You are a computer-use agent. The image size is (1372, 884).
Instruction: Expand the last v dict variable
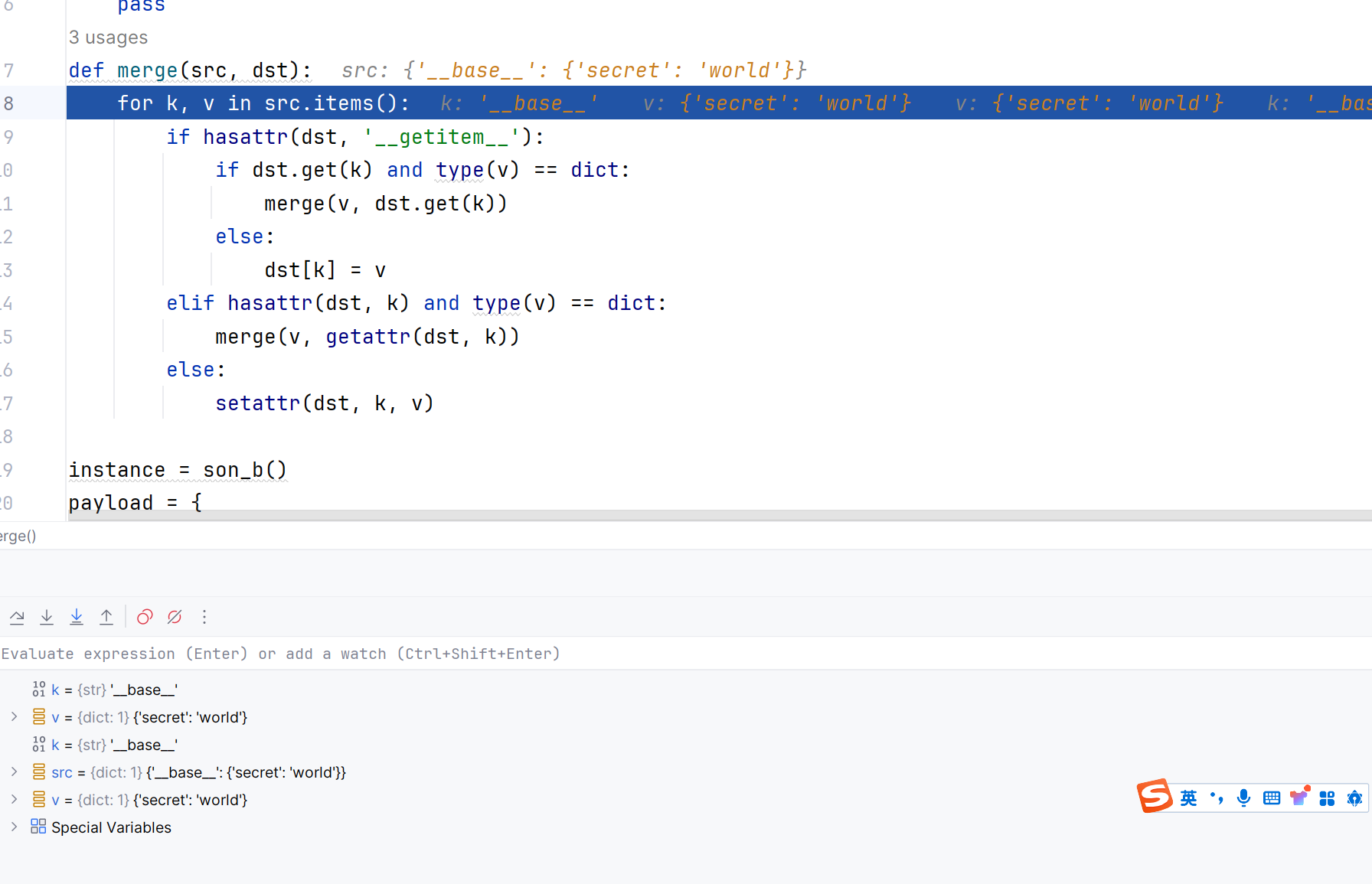click(14, 800)
